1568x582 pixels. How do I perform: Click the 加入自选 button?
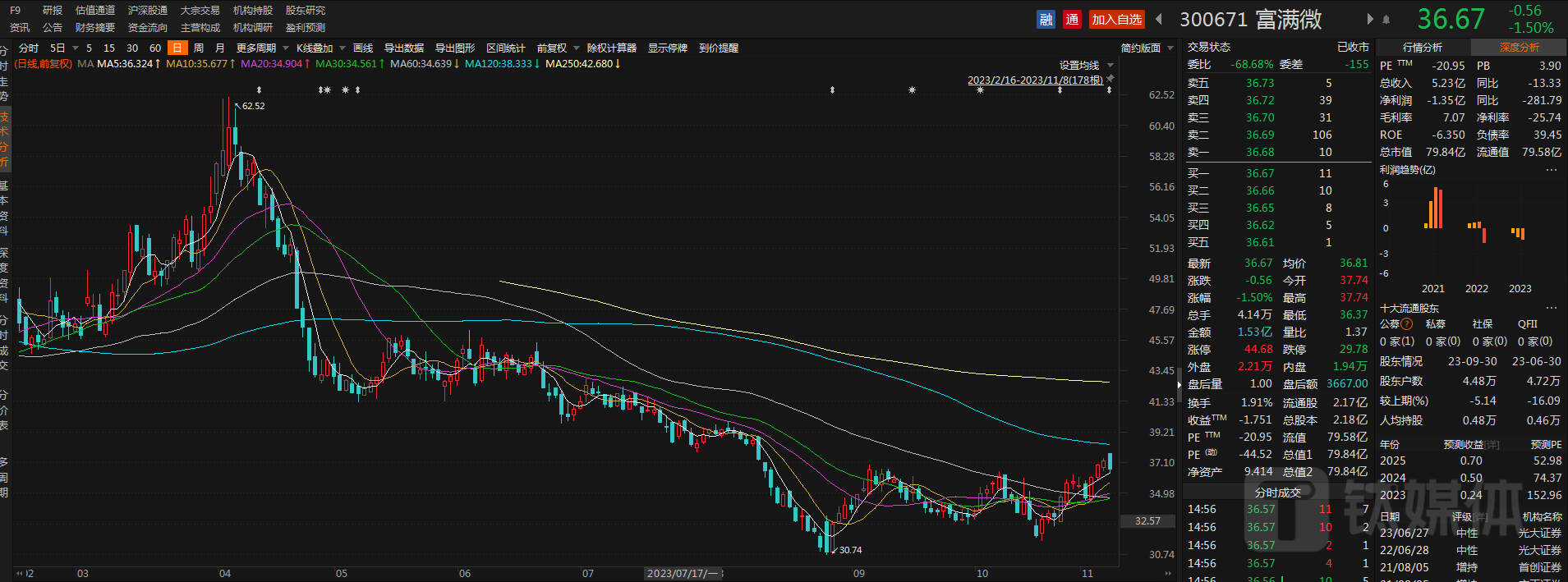pyautogui.click(x=1116, y=20)
